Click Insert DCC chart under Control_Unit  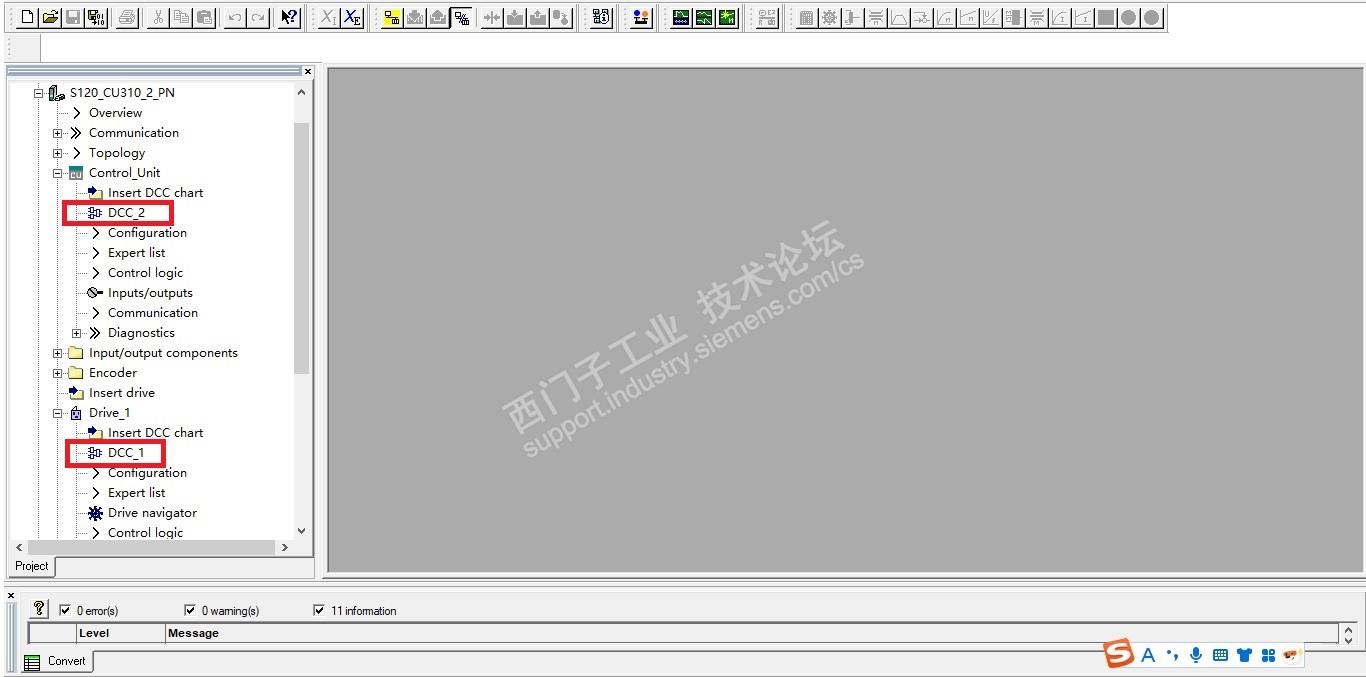tap(155, 193)
